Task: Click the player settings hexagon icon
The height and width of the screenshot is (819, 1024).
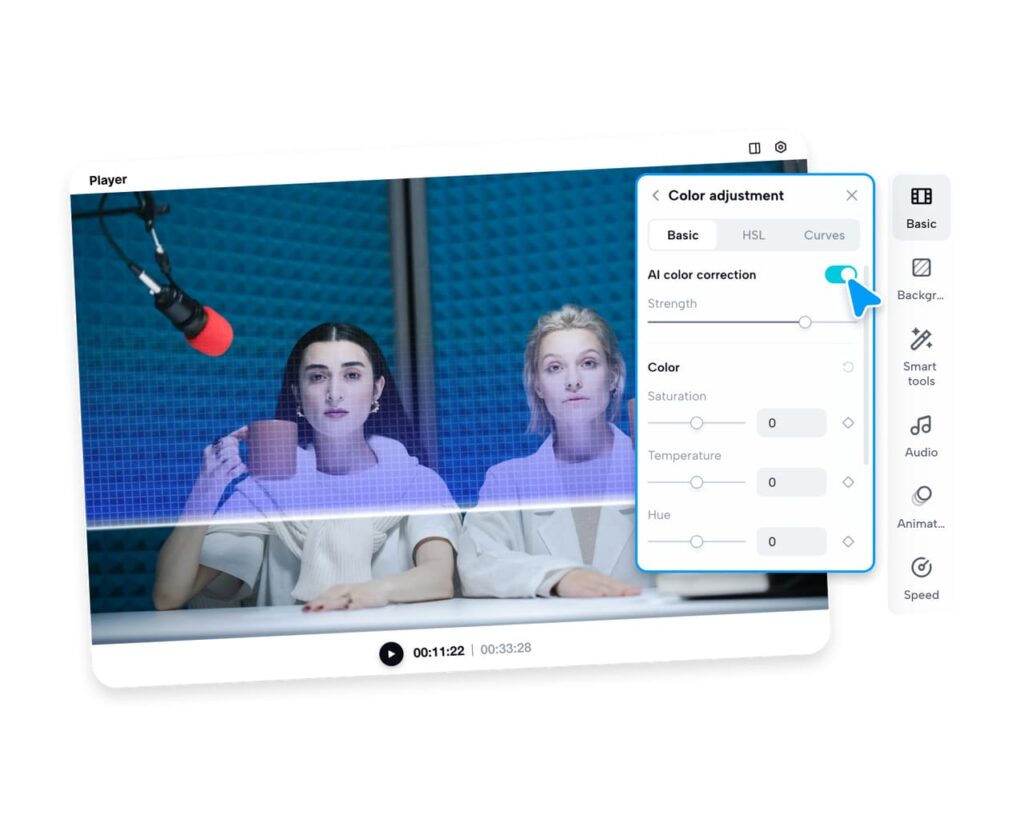Action: [x=781, y=147]
